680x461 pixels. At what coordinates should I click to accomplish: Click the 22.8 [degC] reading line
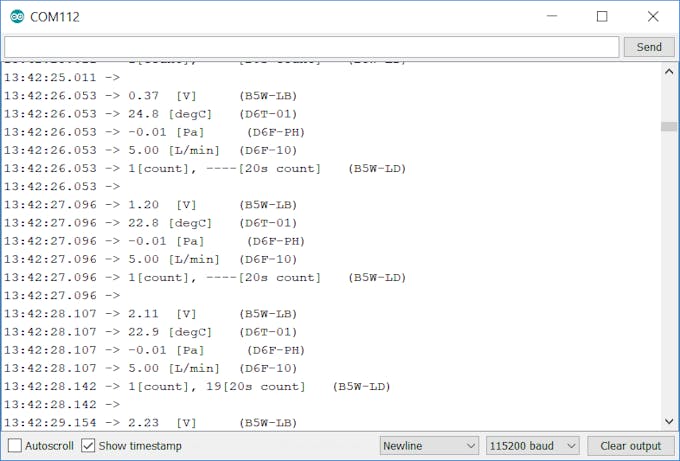point(150,222)
